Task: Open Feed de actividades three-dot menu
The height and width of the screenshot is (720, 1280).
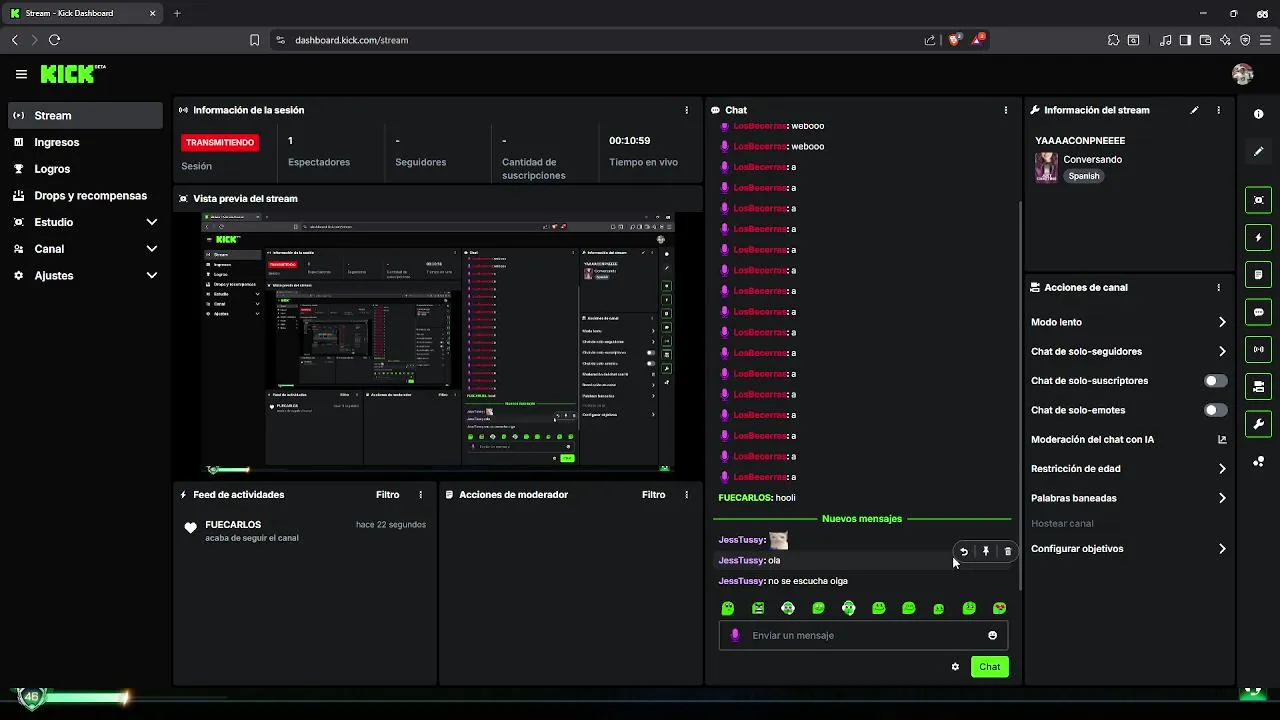Action: tap(420, 495)
